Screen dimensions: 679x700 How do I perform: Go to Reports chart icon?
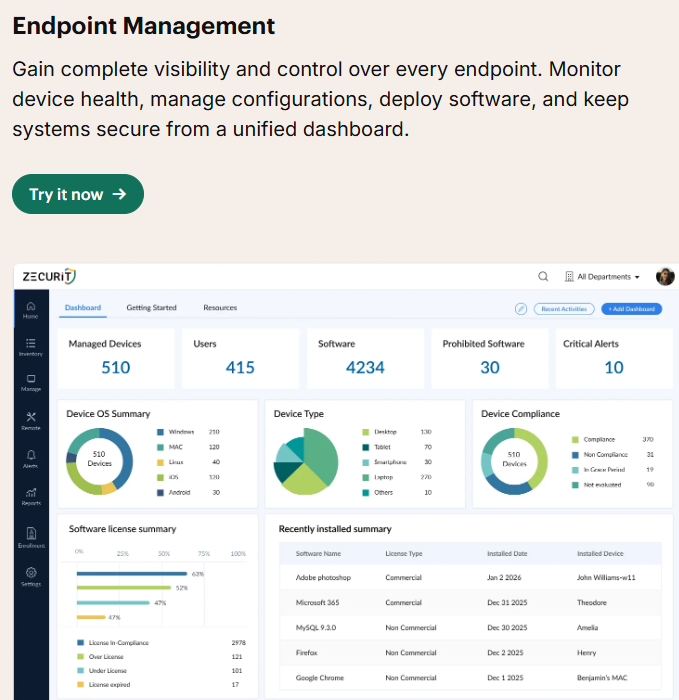click(x=31, y=496)
